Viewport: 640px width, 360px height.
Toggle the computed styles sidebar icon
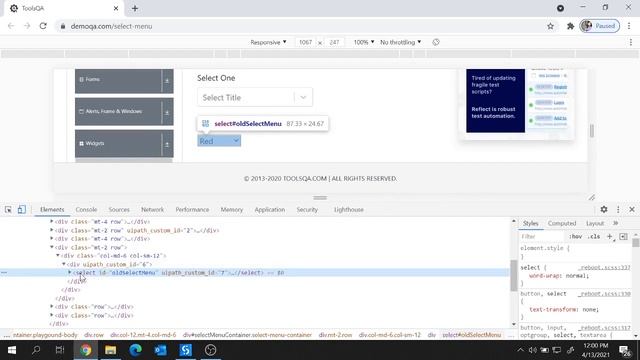click(x=623, y=237)
